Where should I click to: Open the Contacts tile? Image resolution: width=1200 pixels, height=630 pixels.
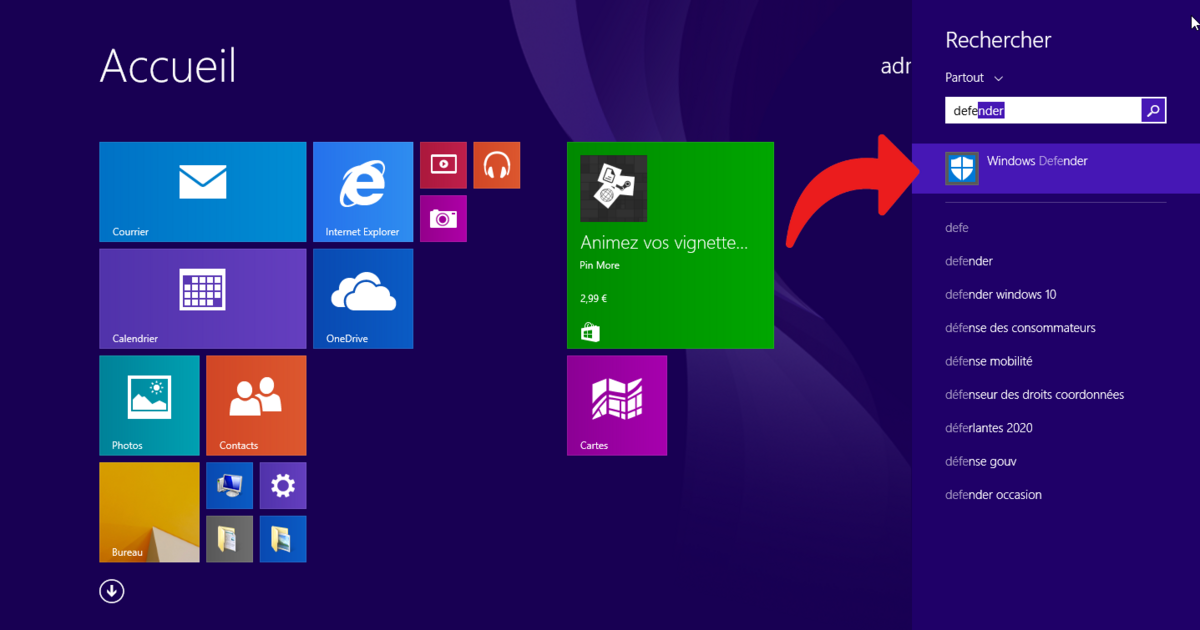coord(256,405)
